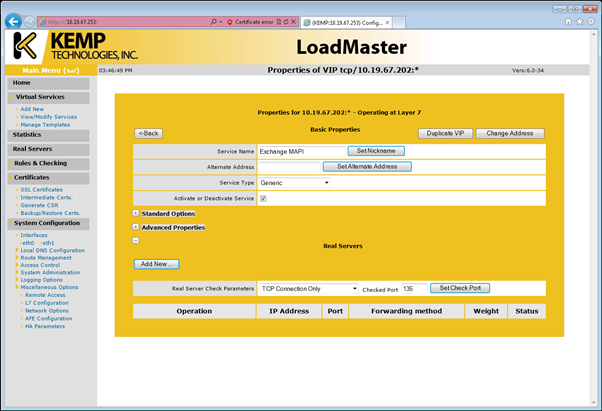
Task: Click the certificate error shield icon
Action: (229, 21)
